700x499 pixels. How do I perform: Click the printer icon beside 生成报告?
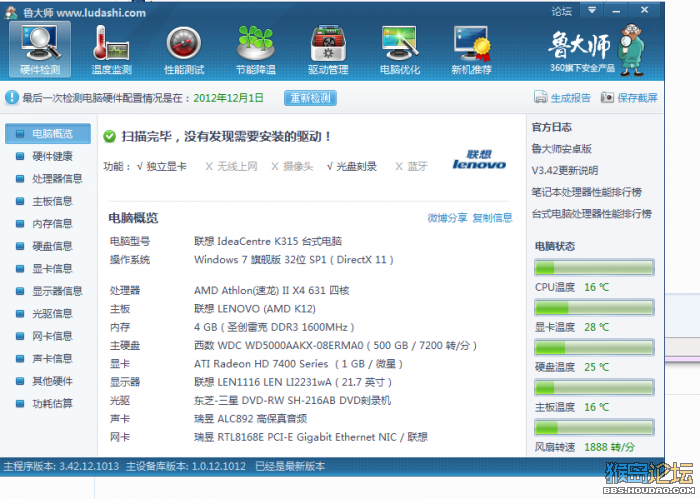(540, 97)
